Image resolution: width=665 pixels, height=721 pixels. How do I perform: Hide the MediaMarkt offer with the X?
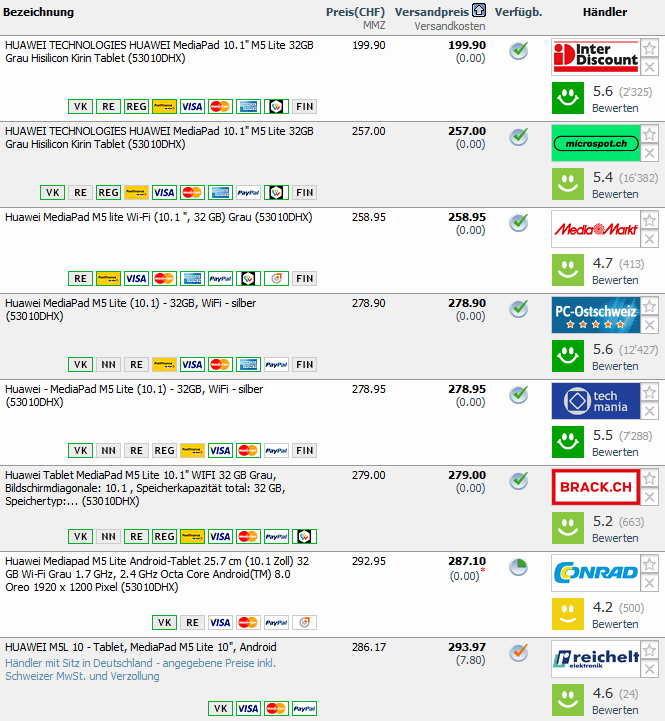(650, 239)
